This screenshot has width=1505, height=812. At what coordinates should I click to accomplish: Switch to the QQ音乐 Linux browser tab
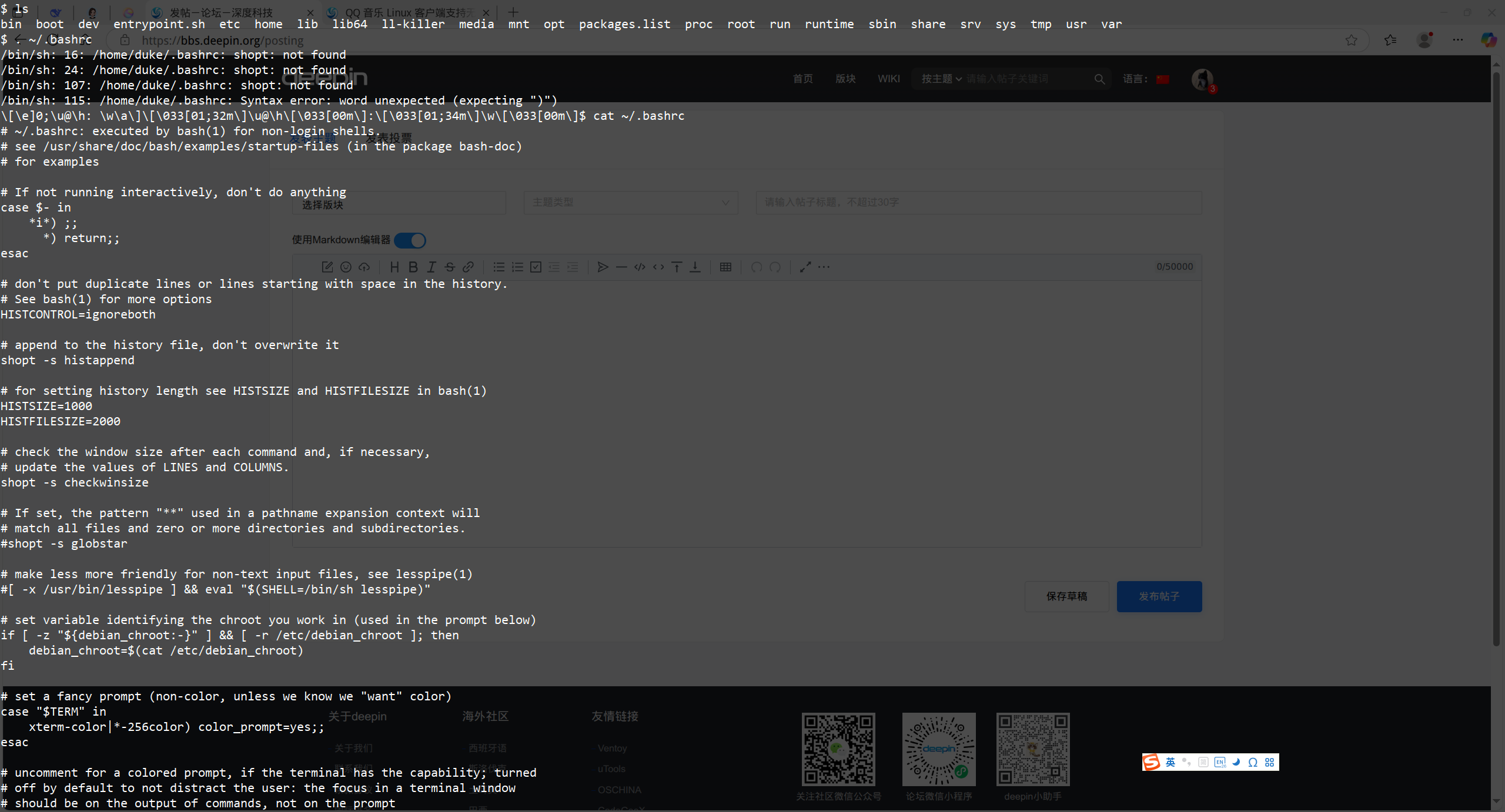click(409, 12)
